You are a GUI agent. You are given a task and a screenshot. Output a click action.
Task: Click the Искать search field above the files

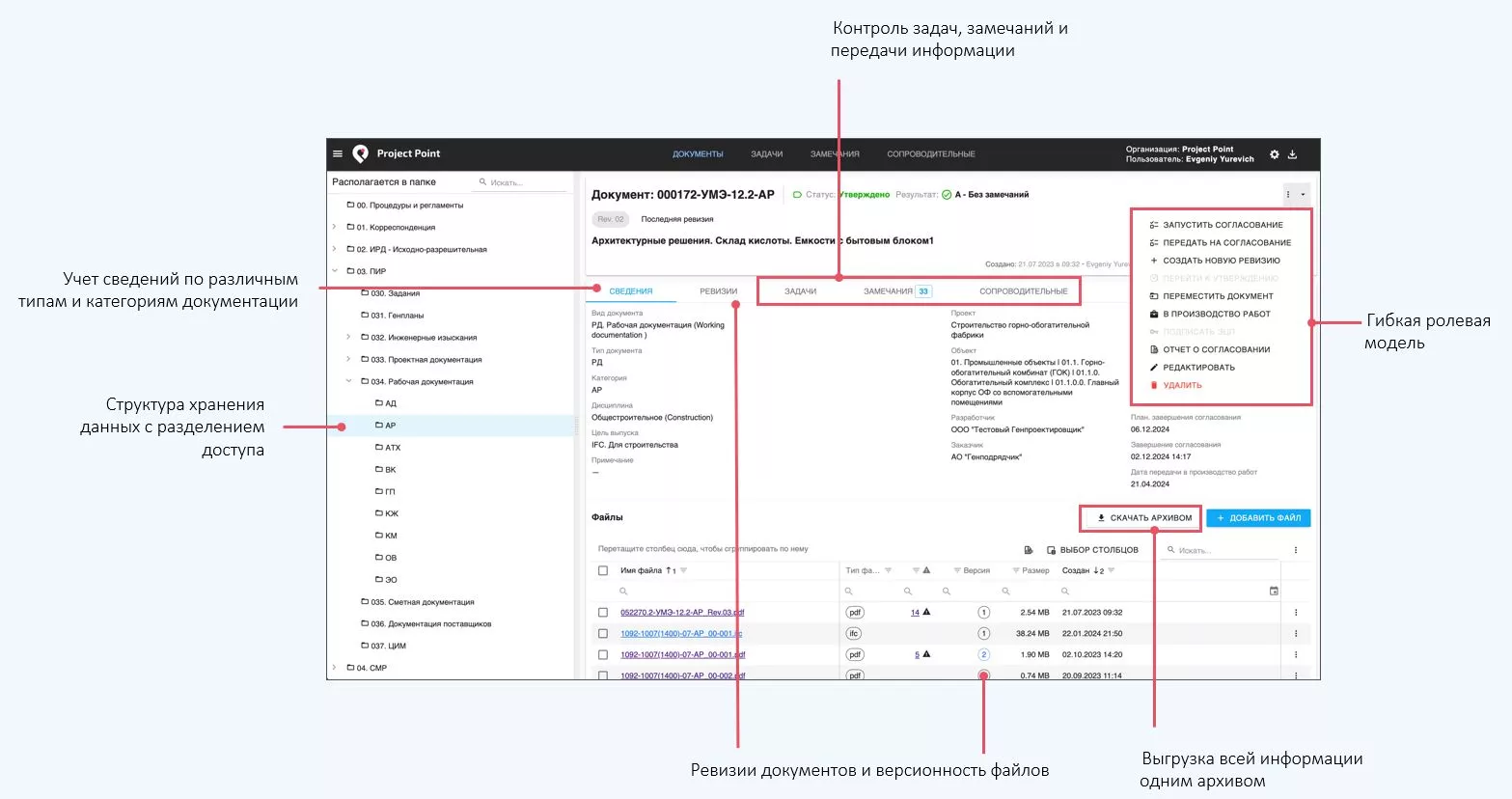pyautogui.click(x=1206, y=550)
